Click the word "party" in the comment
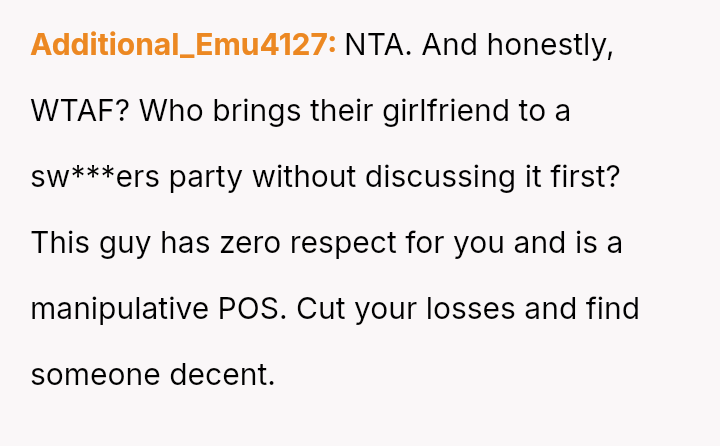 click(206, 177)
